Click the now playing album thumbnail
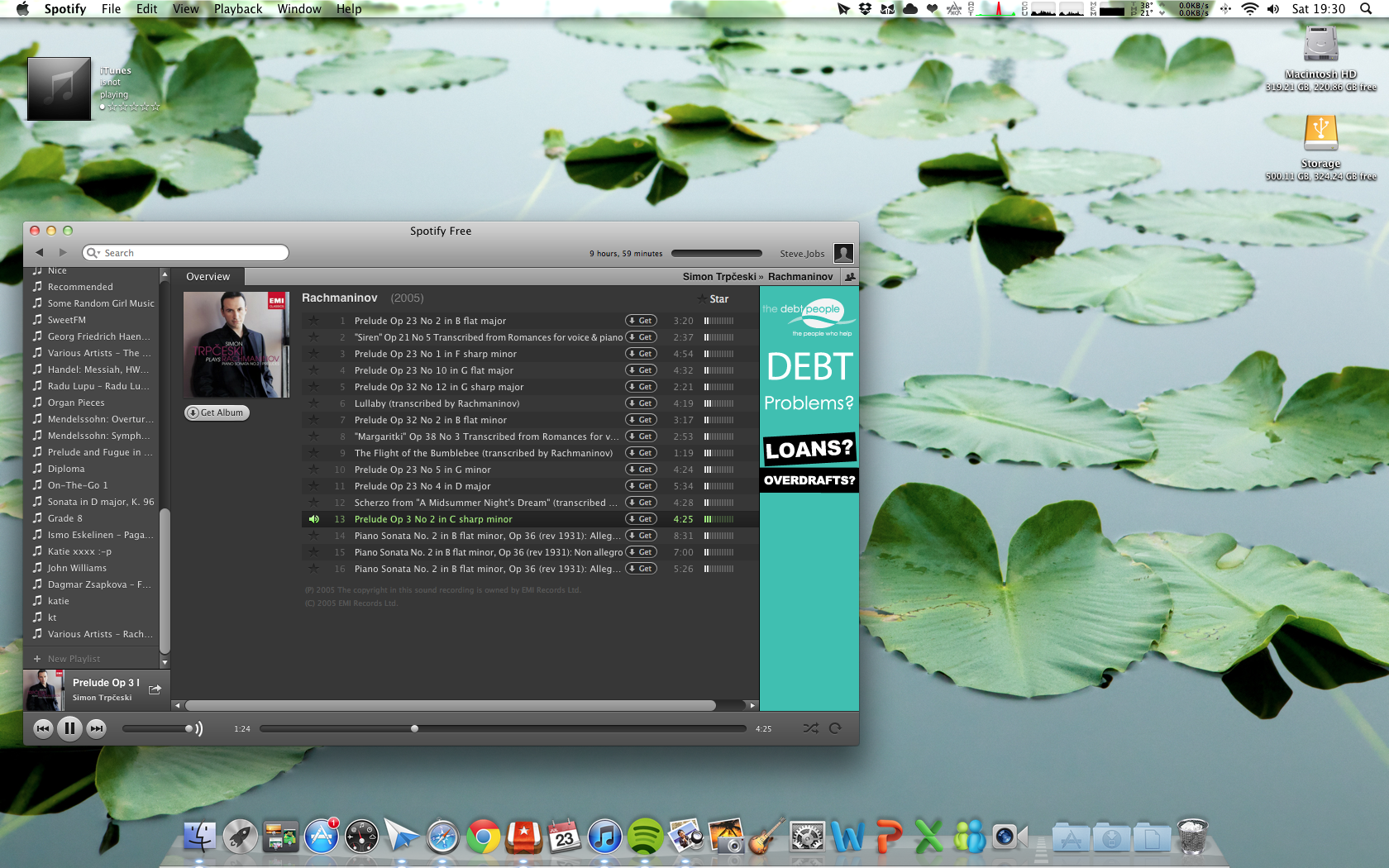 [43, 690]
